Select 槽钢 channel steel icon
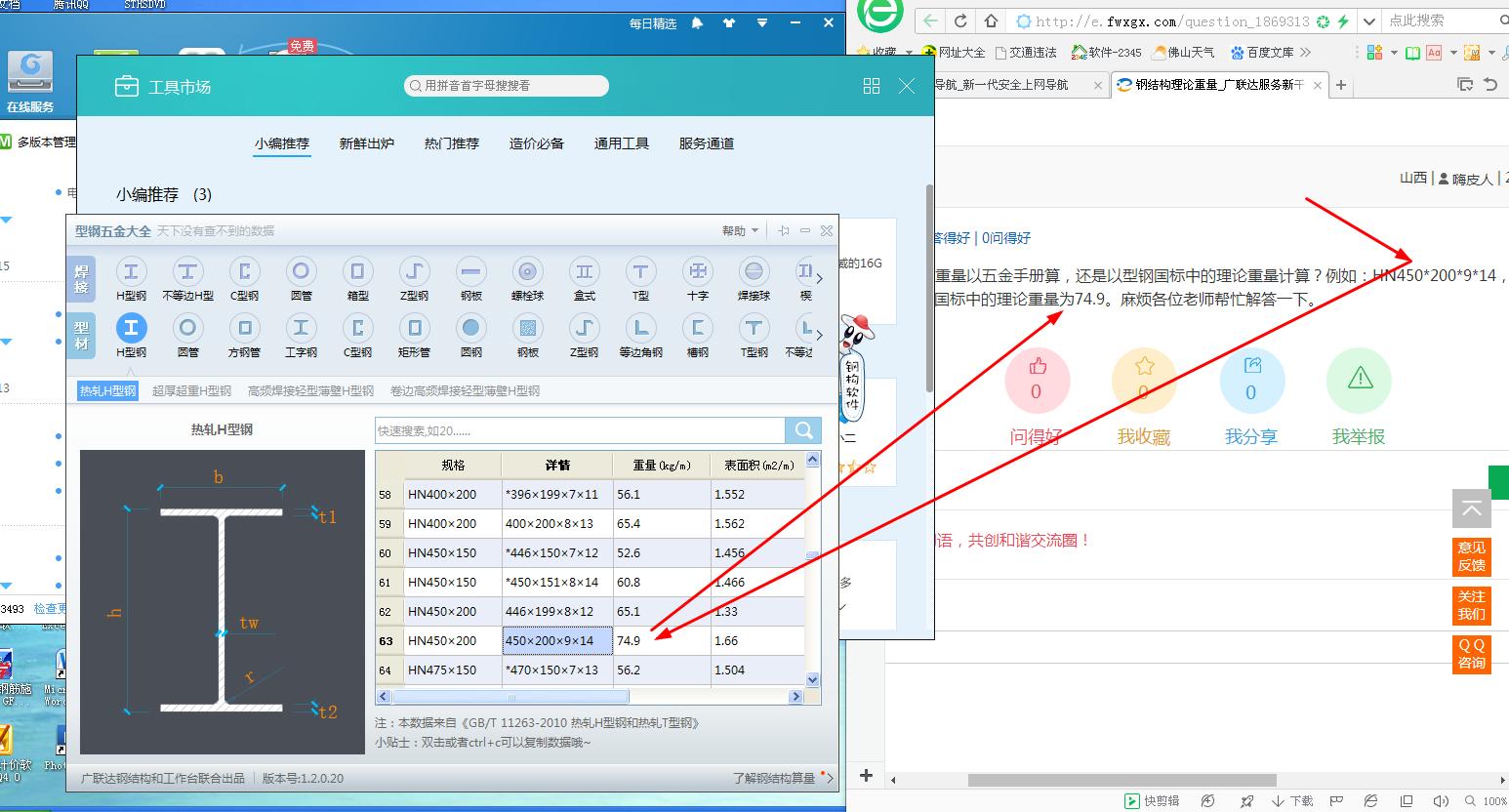 coord(697,329)
